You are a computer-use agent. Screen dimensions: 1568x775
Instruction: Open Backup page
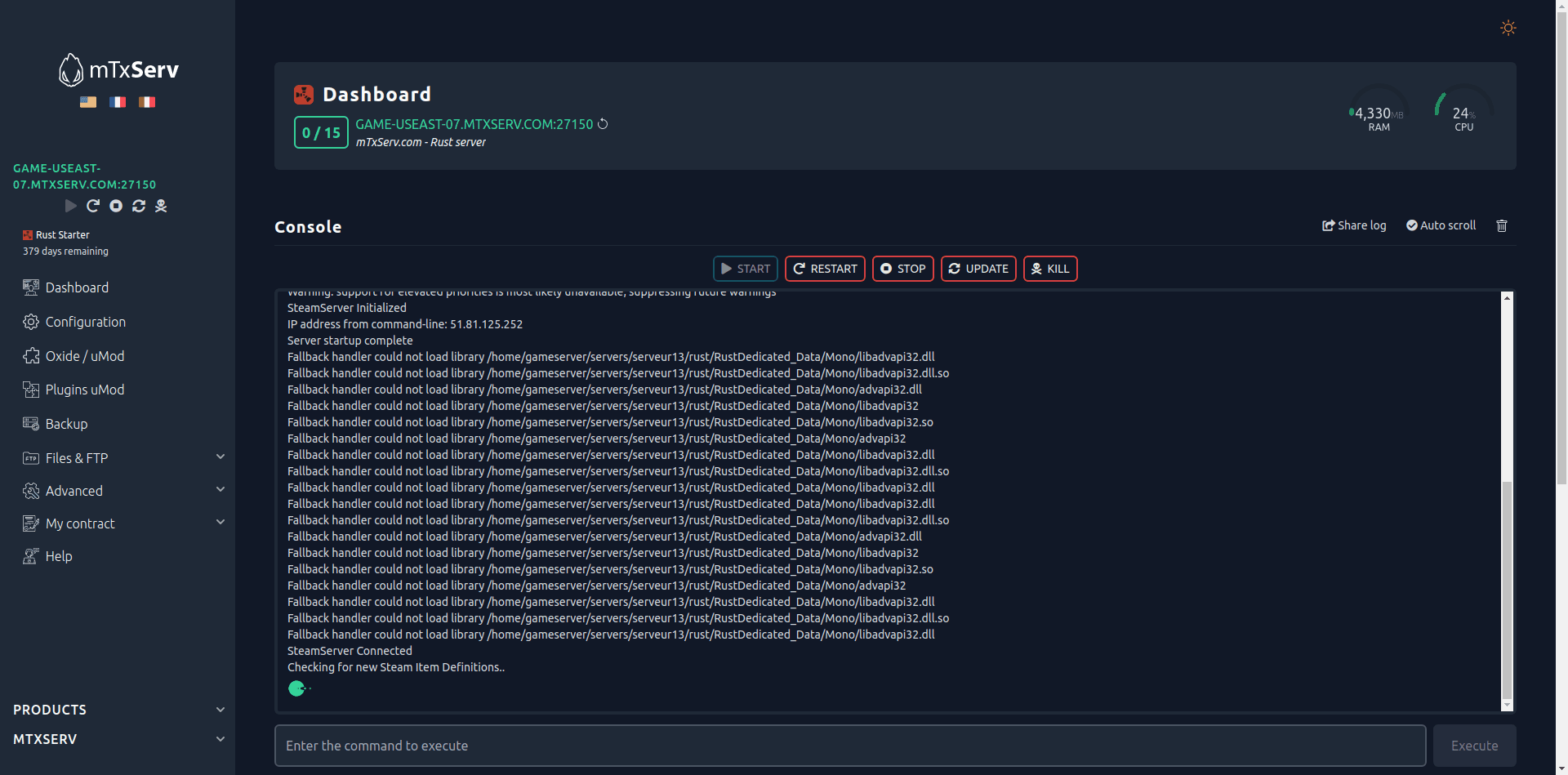(66, 424)
